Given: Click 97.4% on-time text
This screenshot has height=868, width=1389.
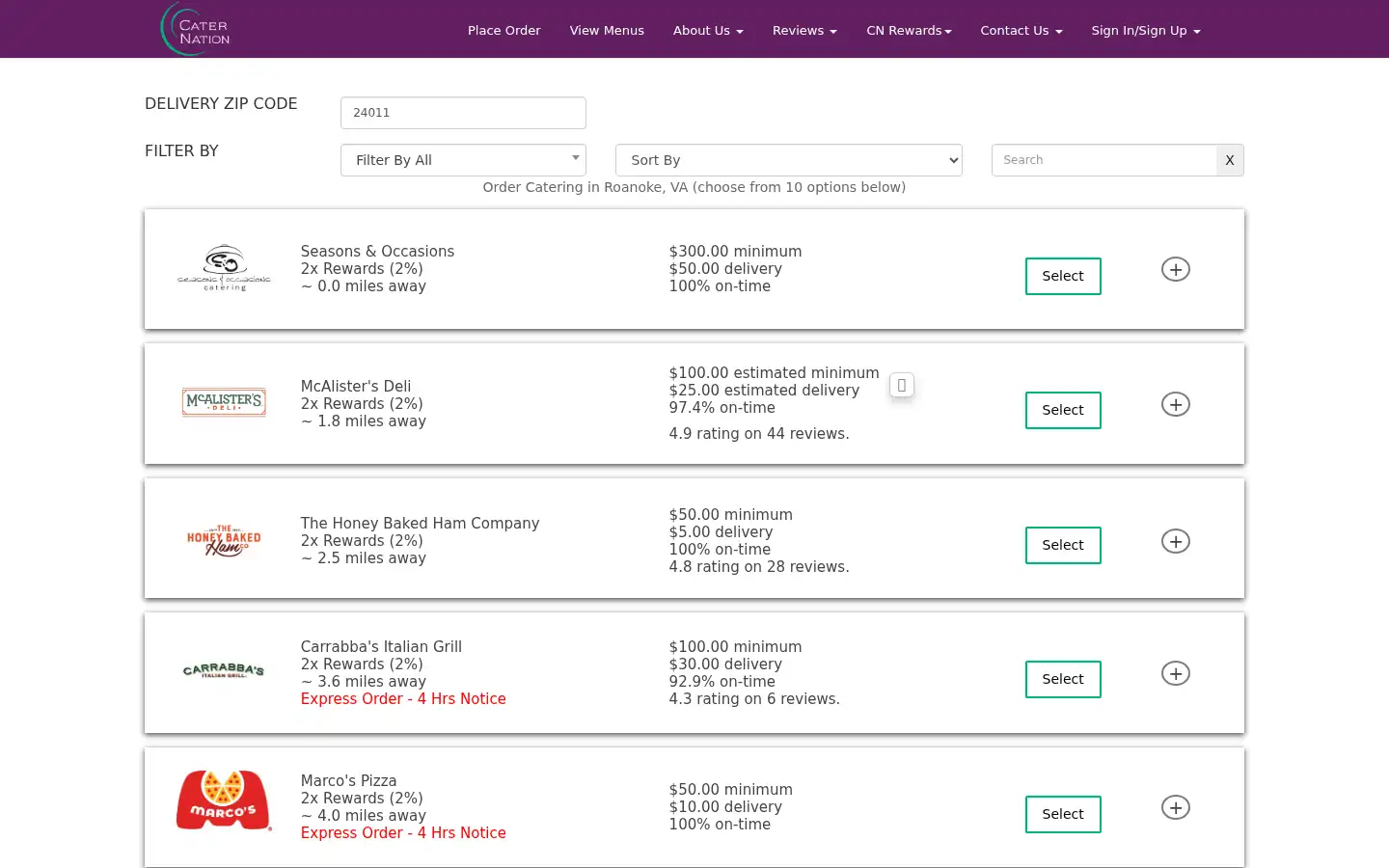Looking at the screenshot, I should (722, 408).
